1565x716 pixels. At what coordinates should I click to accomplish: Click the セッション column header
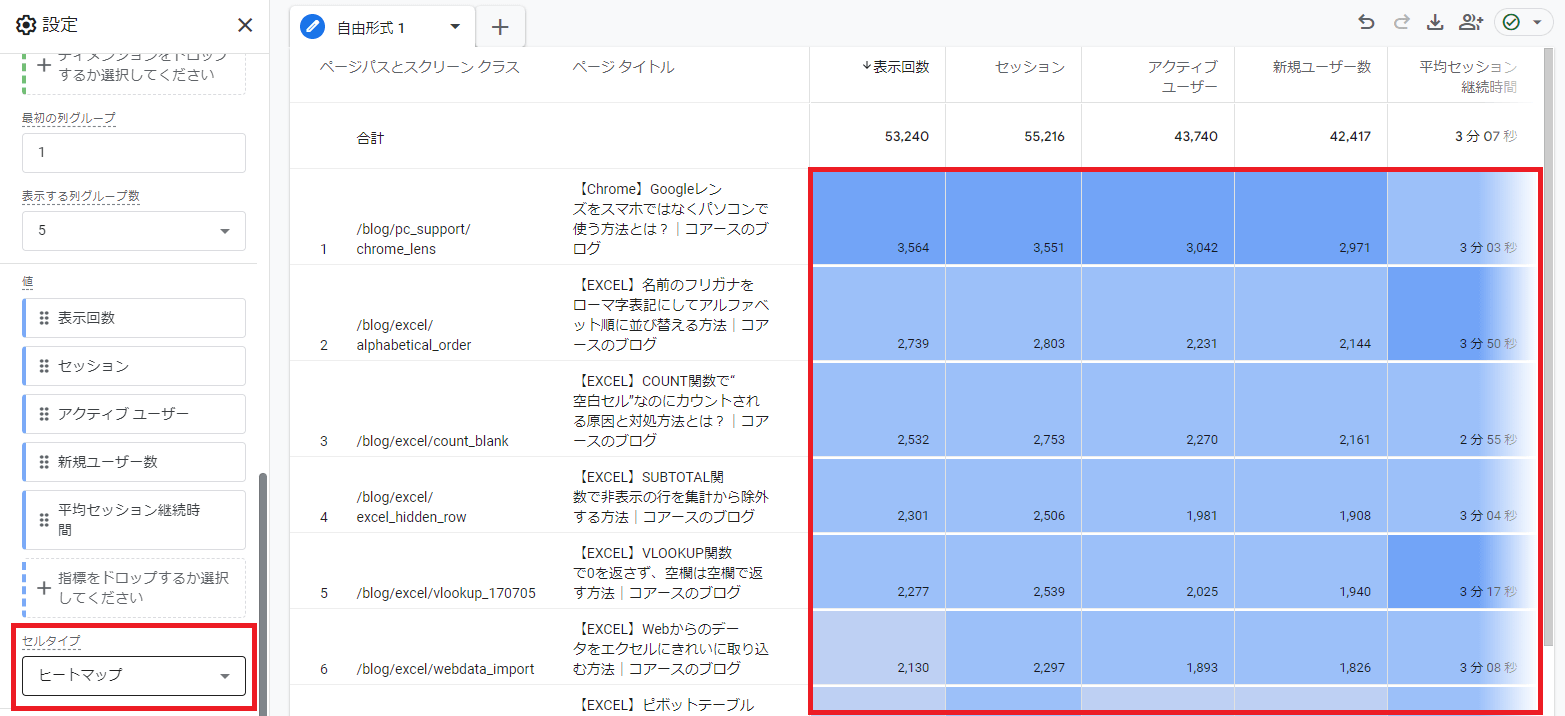pyautogui.click(x=1029, y=67)
